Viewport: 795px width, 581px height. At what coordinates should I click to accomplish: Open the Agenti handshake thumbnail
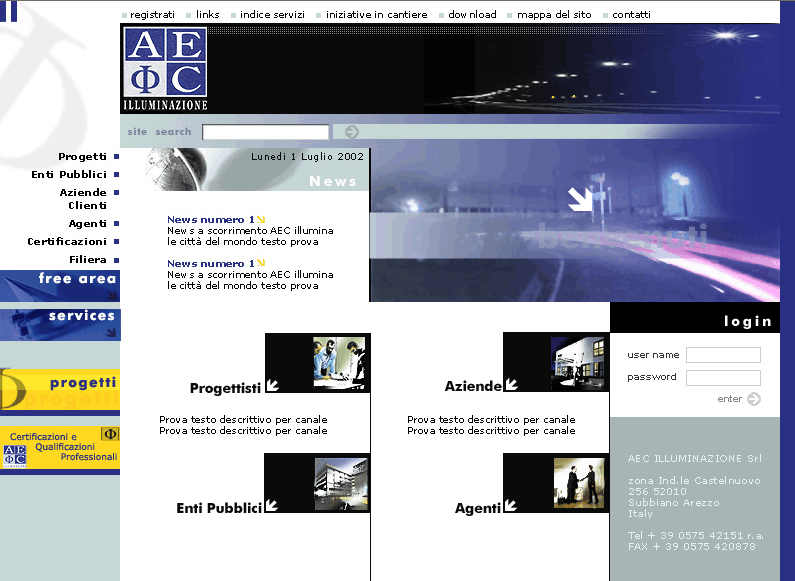click(x=579, y=483)
